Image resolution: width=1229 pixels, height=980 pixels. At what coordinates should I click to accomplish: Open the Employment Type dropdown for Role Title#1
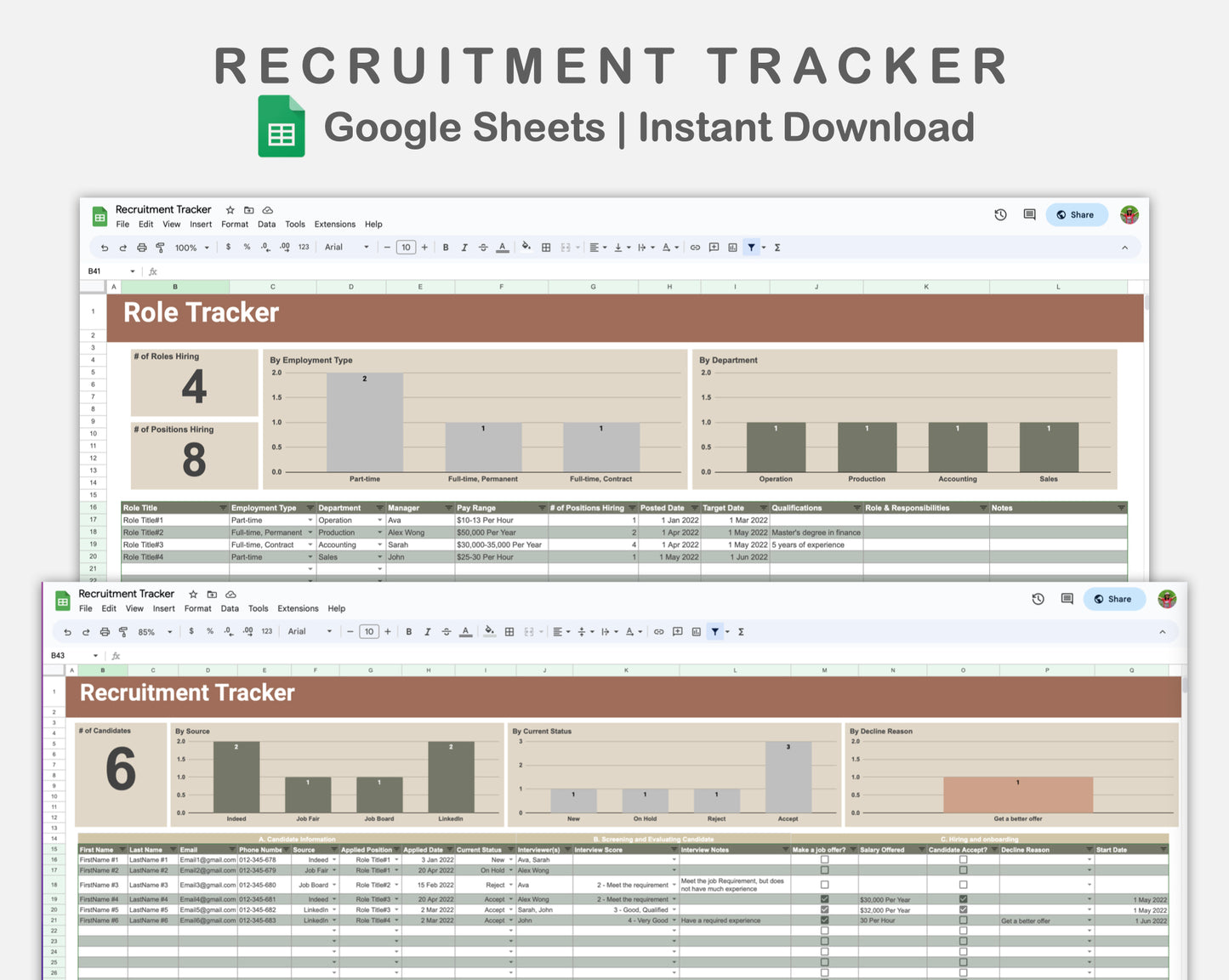[x=310, y=520]
